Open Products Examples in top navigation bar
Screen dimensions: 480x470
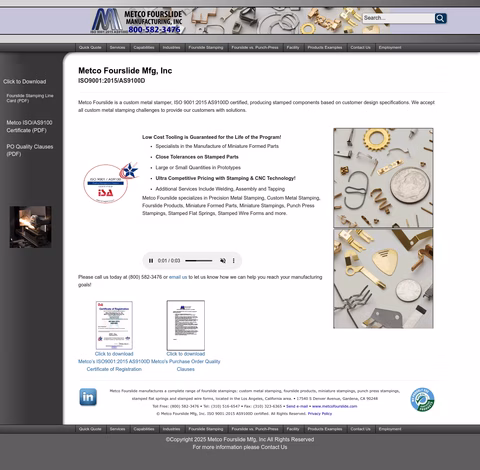pyautogui.click(x=325, y=47)
